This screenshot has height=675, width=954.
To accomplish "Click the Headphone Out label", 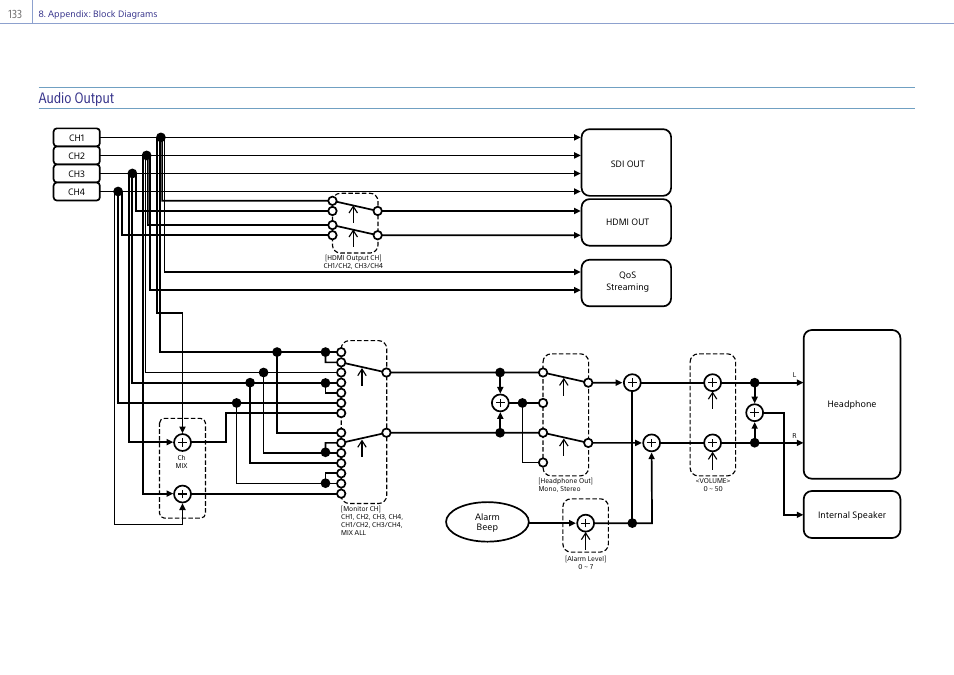I will [565, 480].
